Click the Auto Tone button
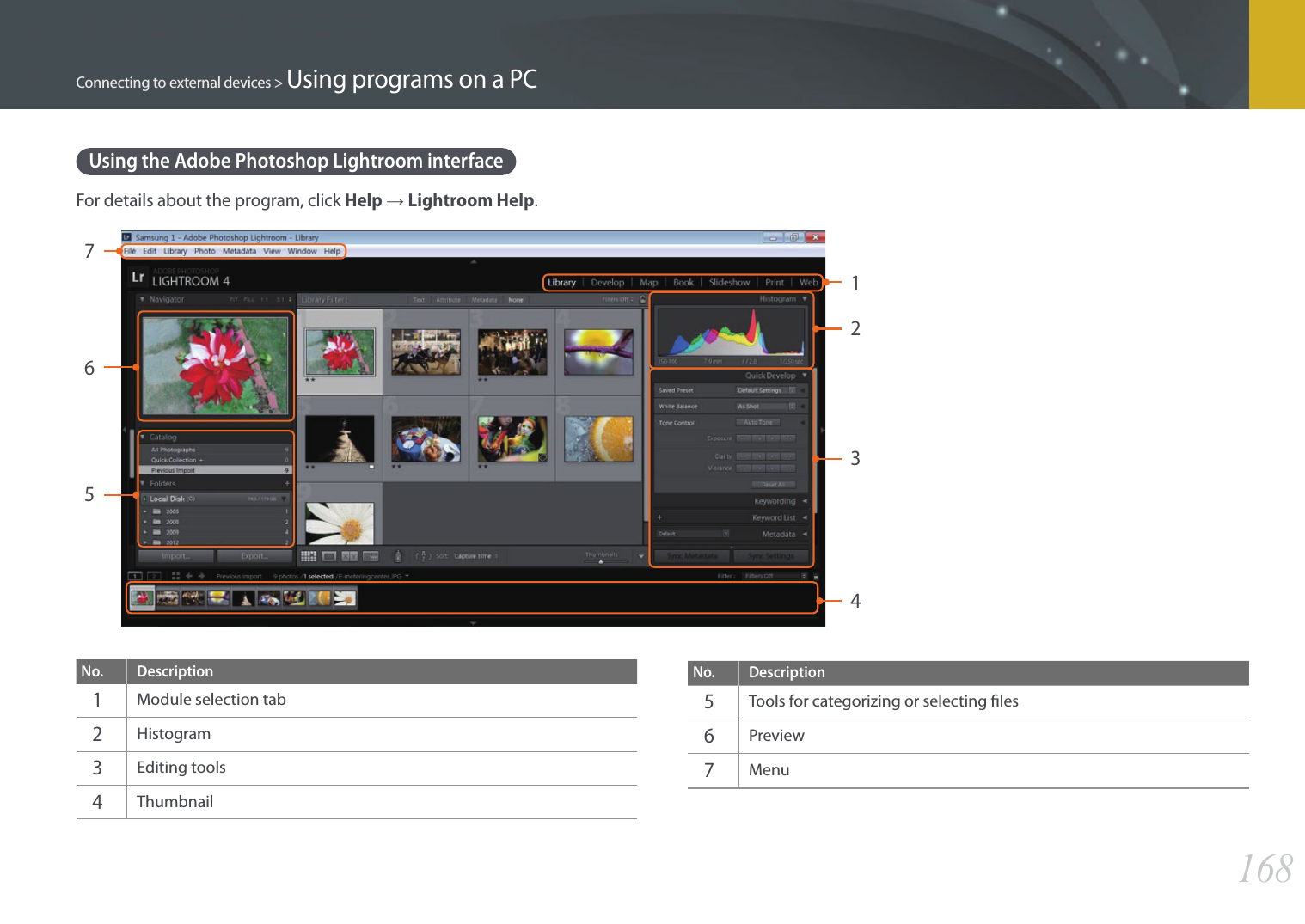This screenshot has height=924, width=1305. pos(758,423)
